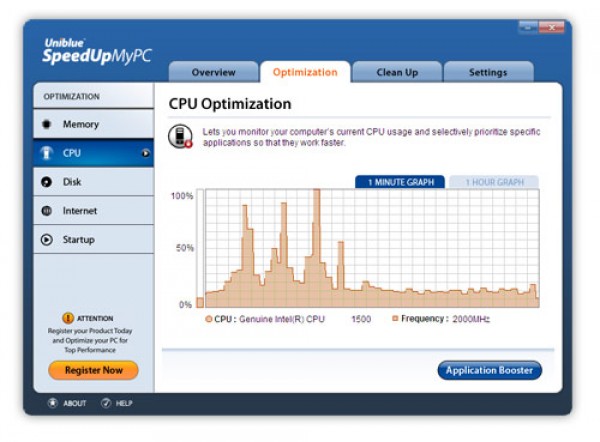Click the CPU icon in sidebar
This screenshot has width=600, height=442.
coord(47,153)
